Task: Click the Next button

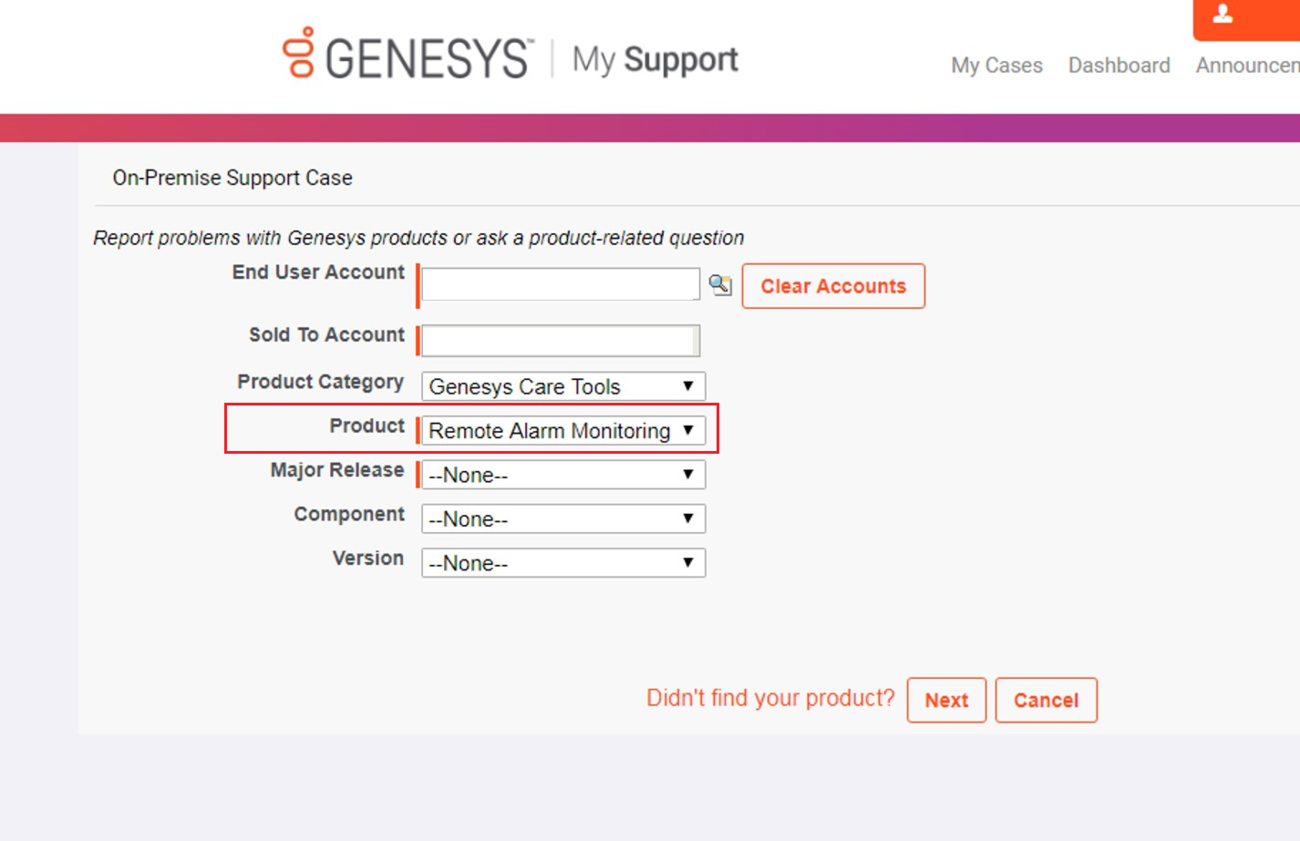Action: [946, 700]
